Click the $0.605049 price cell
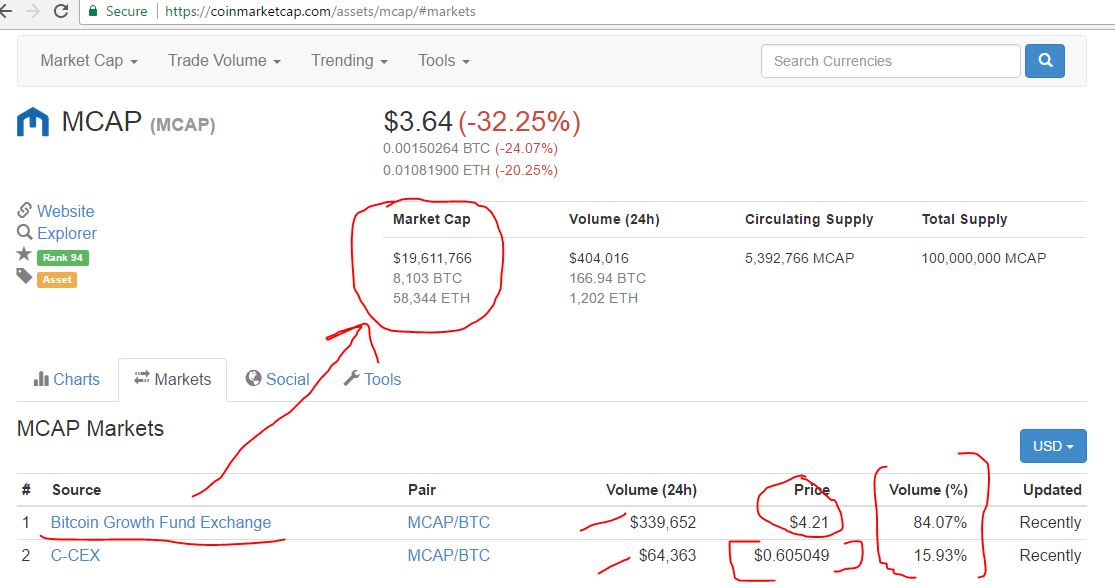The width and height of the screenshot is (1115, 588). tap(791, 555)
